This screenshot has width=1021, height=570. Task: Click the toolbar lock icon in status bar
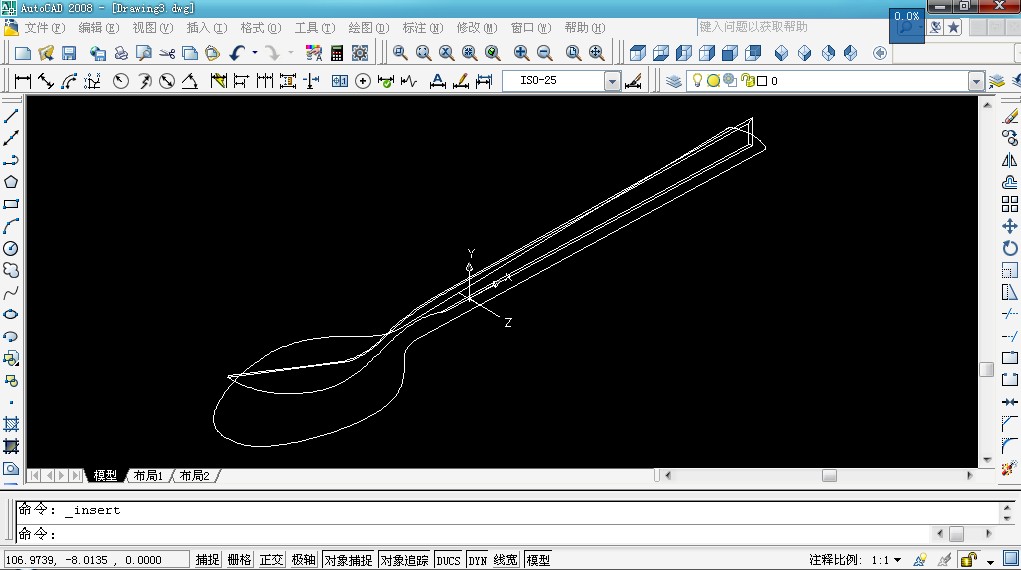(x=969, y=560)
